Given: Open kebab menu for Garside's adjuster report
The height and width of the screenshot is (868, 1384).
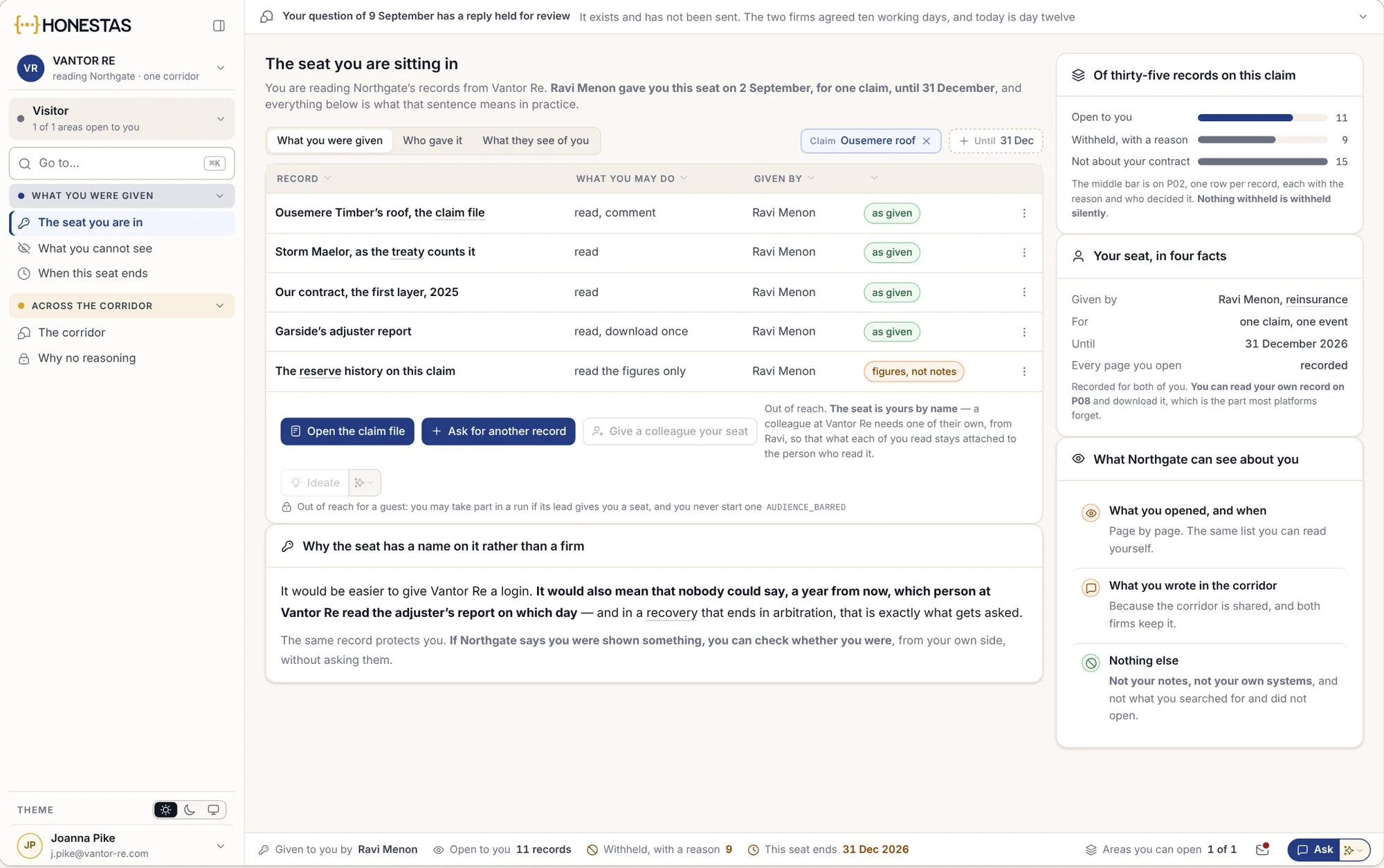Looking at the screenshot, I should (x=1024, y=332).
